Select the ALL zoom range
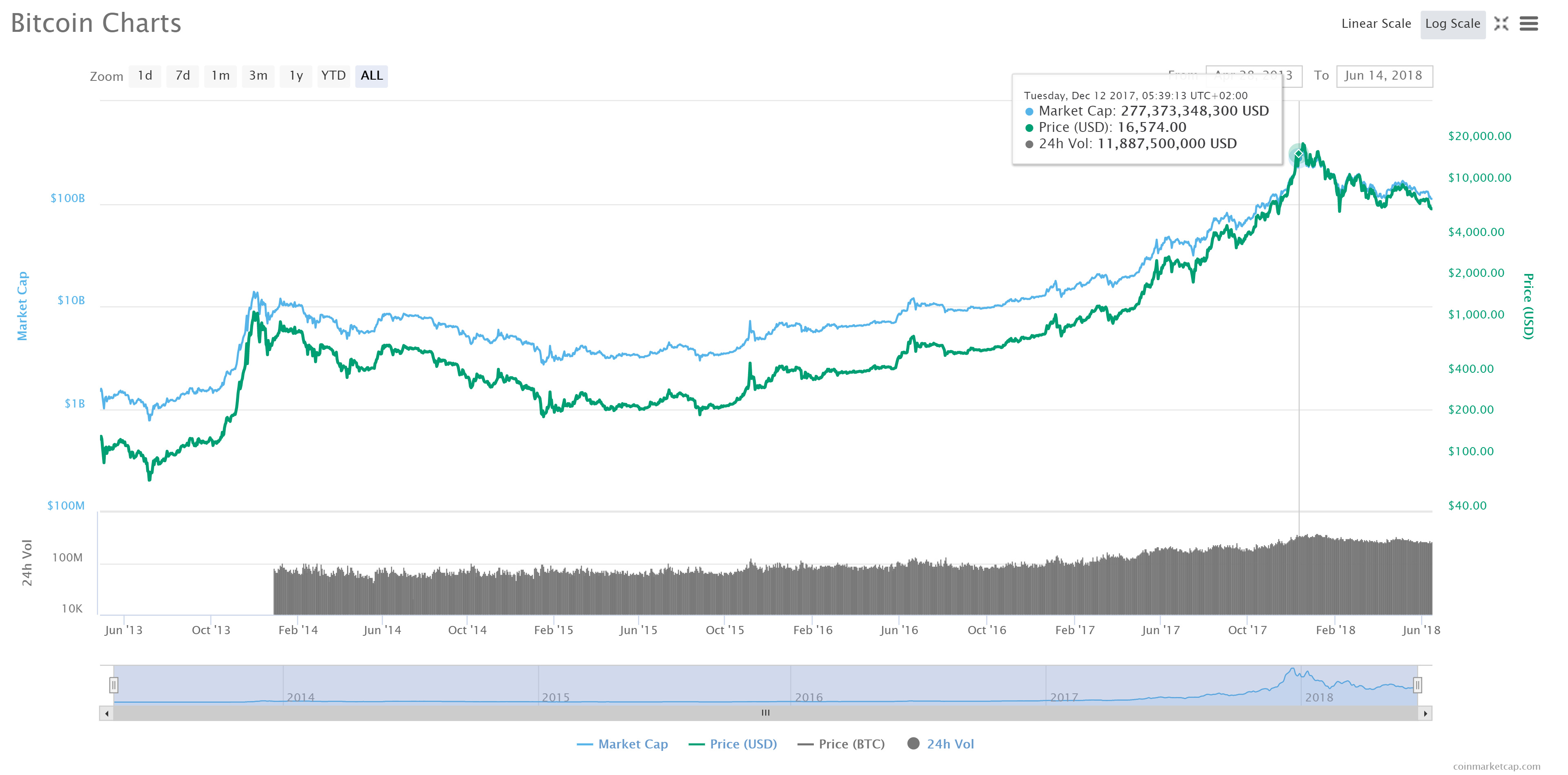 click(x=371, y=76)
